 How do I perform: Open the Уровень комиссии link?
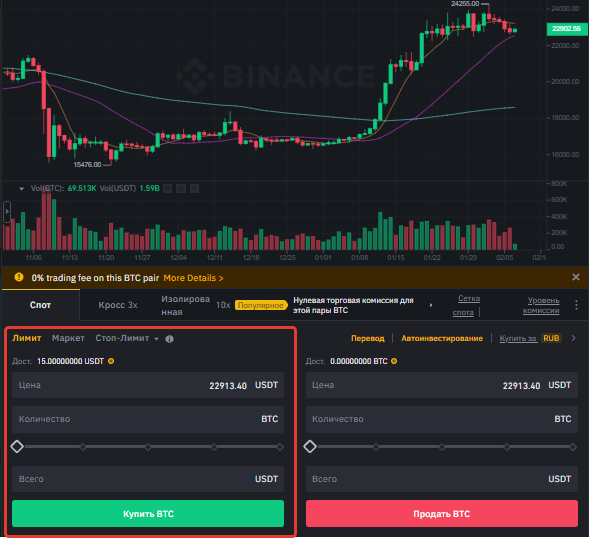pos(541,305)
